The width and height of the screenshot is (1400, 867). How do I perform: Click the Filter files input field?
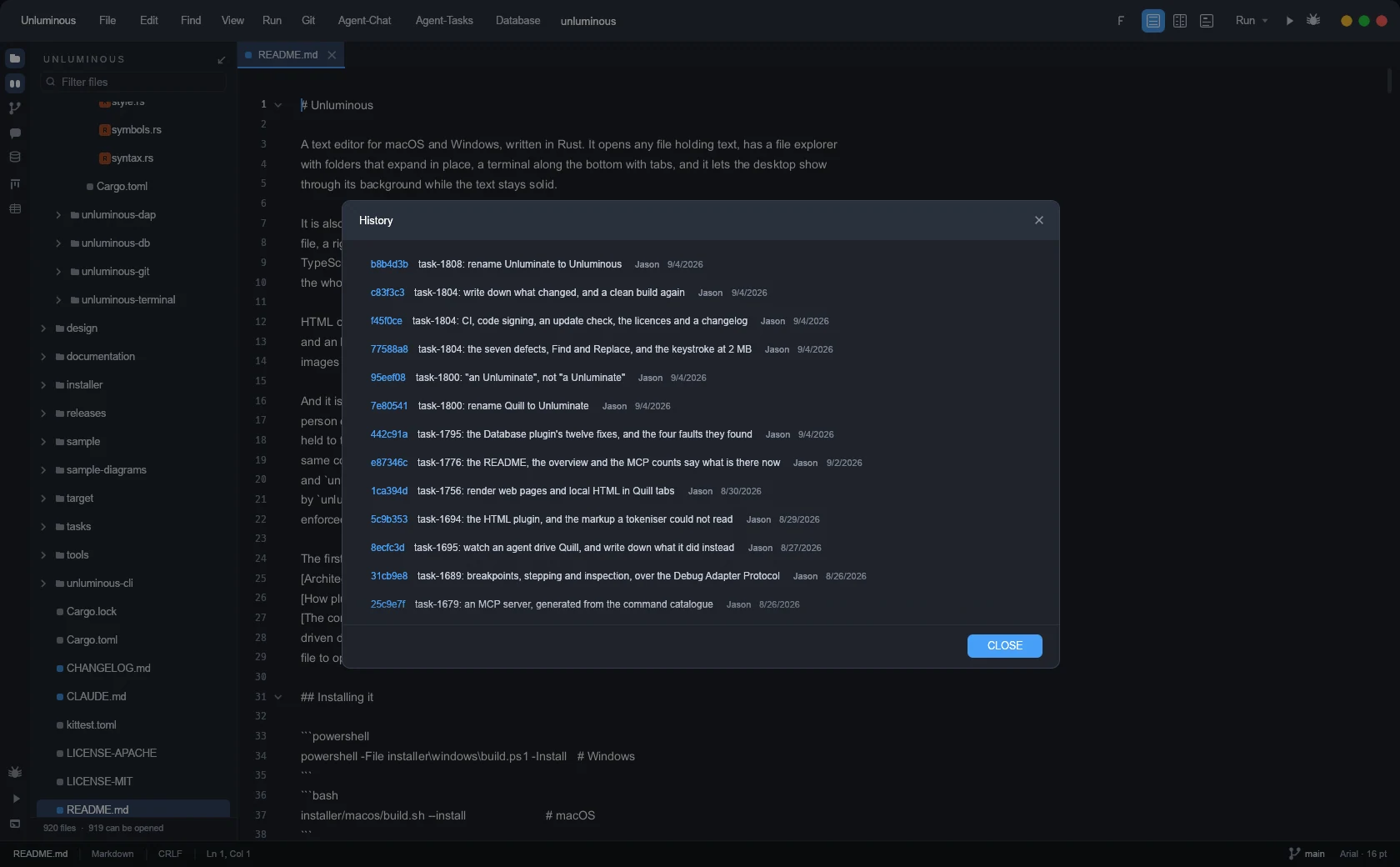click(x=133, y=82)
